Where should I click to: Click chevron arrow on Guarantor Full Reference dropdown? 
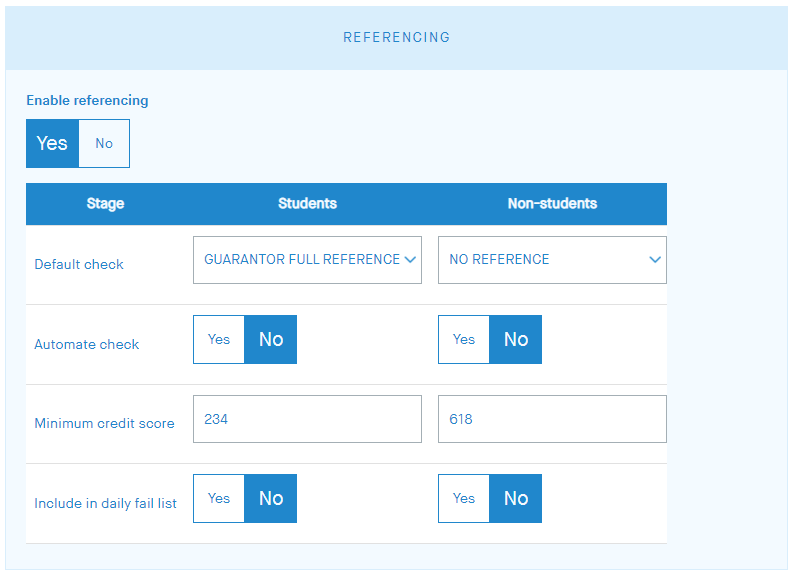point(409,260)
